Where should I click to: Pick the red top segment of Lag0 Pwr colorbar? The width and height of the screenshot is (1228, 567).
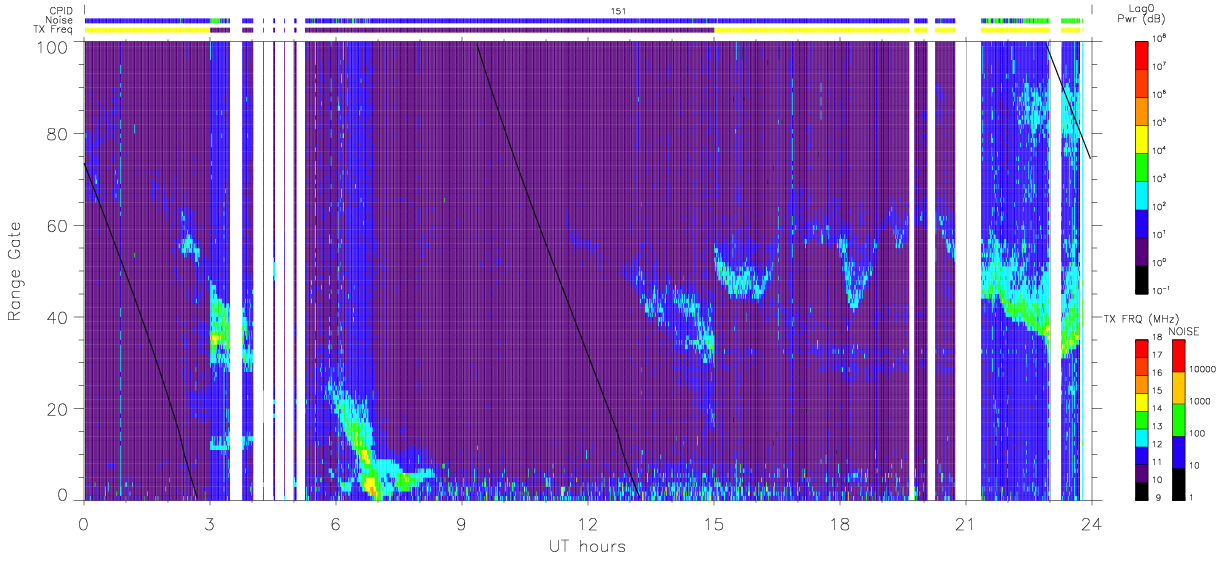click(1142, 55)
